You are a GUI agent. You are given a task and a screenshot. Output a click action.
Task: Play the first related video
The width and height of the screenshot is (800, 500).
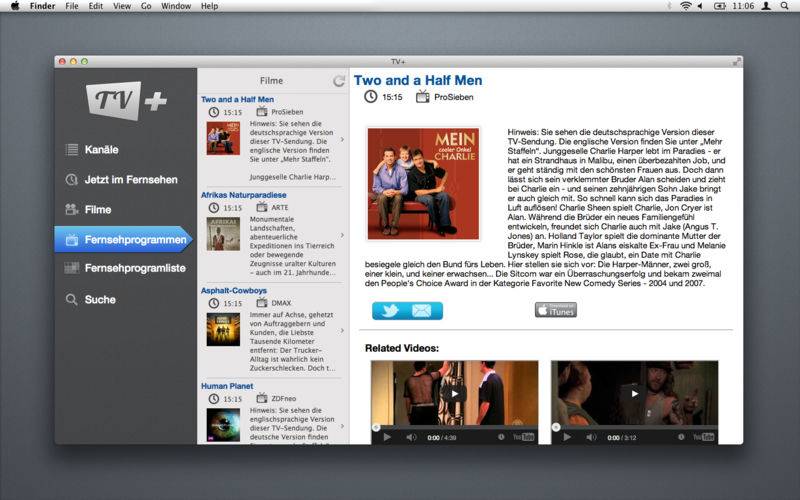(454, 393)
